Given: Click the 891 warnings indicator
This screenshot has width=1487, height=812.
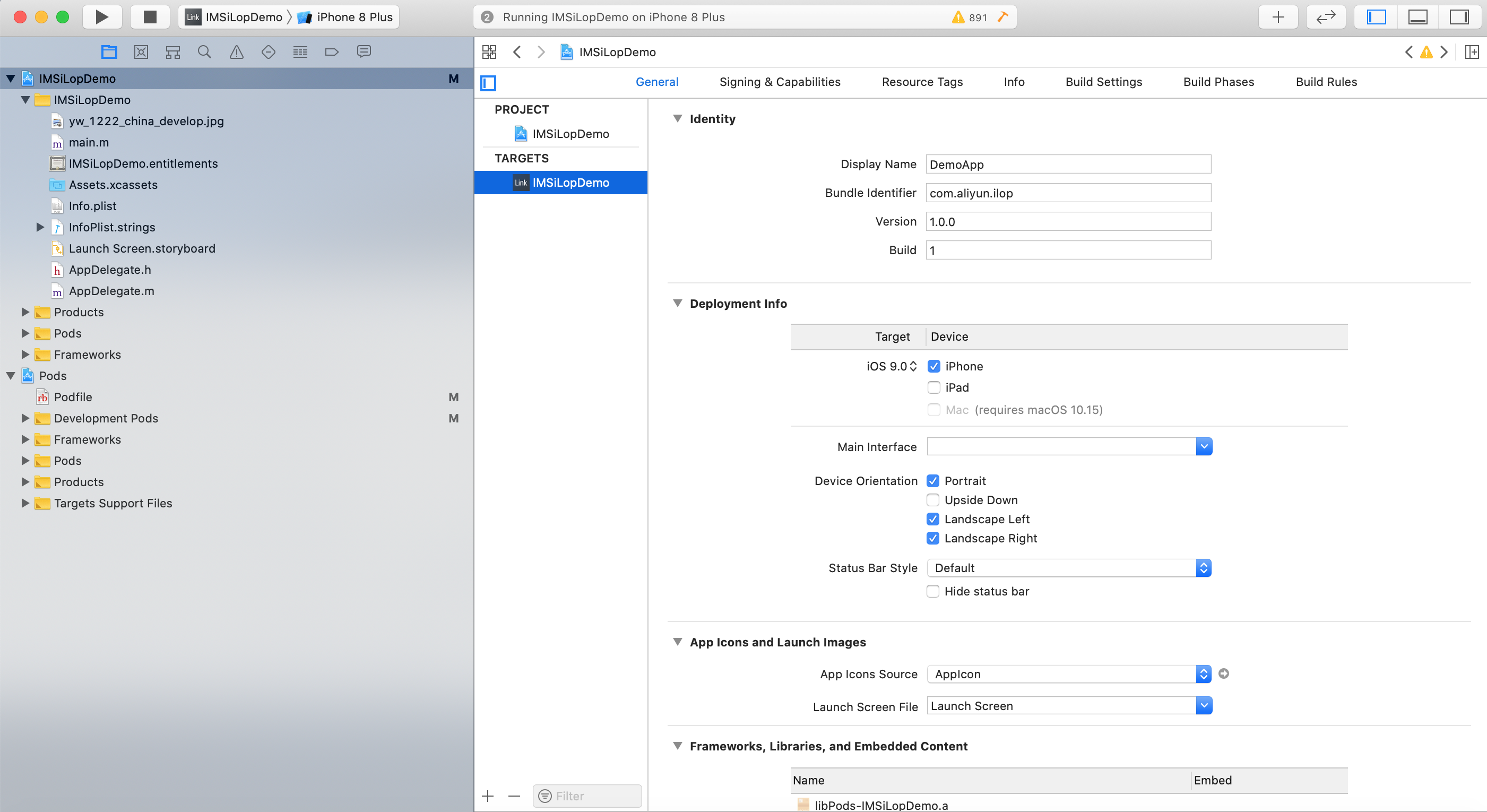Looking at the screenshot, I should point(970,18).
